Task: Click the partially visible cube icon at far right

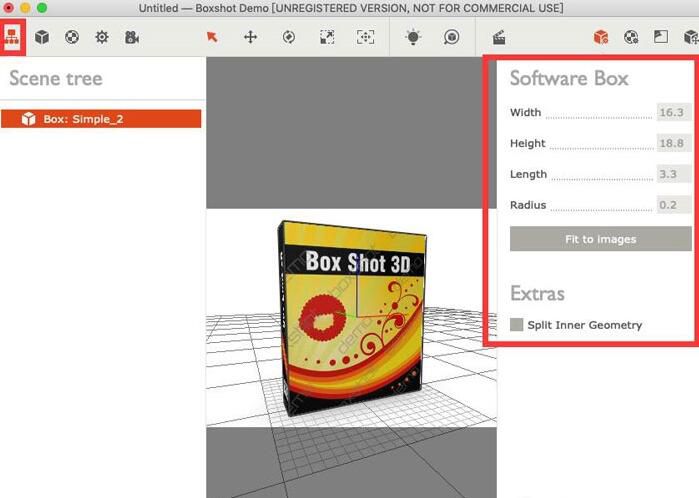Action: [x=691, y=37]
